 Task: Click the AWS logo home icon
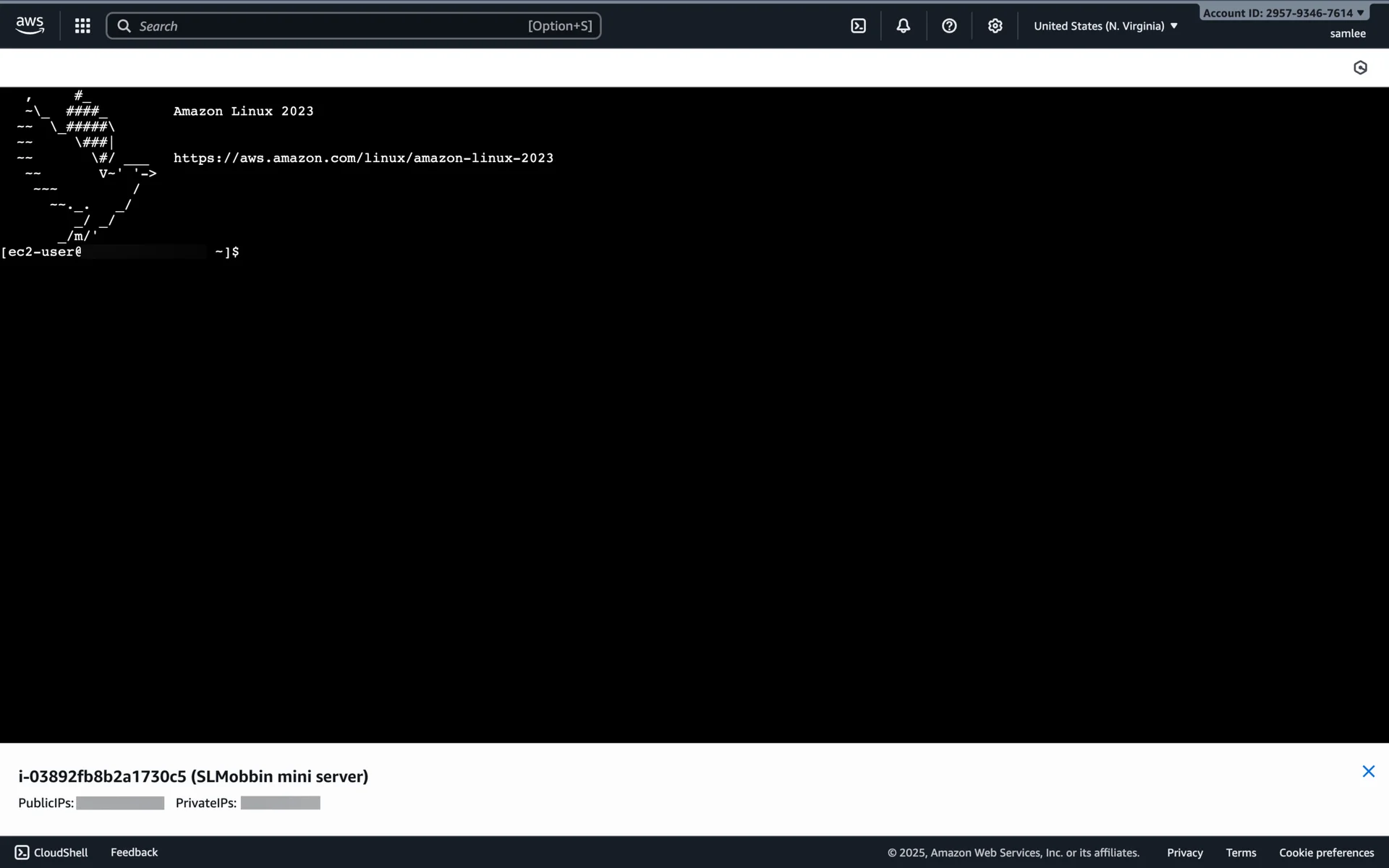(30, 25)
